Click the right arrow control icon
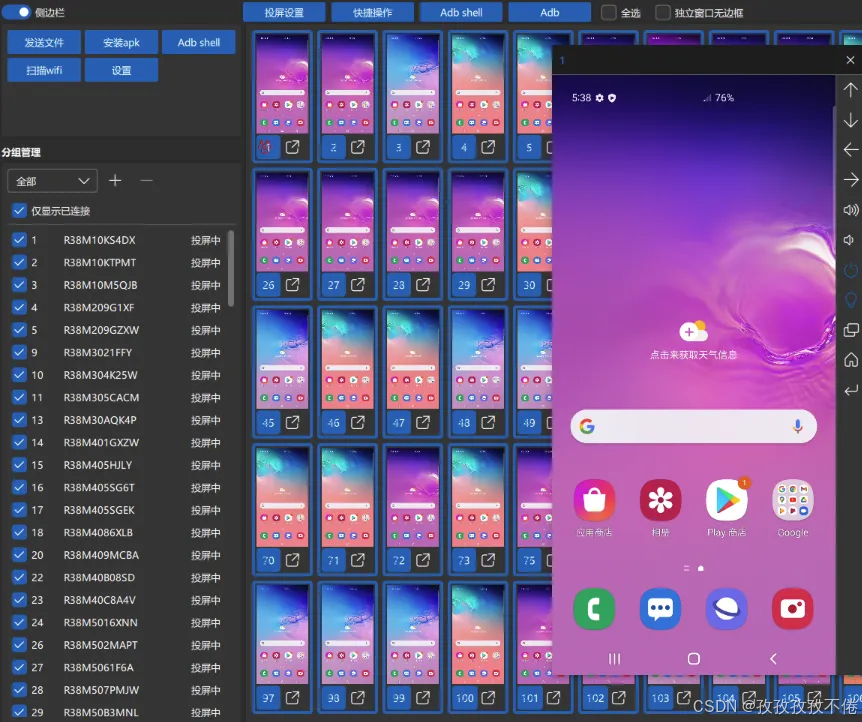Screen dimensions: 862x722 coord(850,180)
